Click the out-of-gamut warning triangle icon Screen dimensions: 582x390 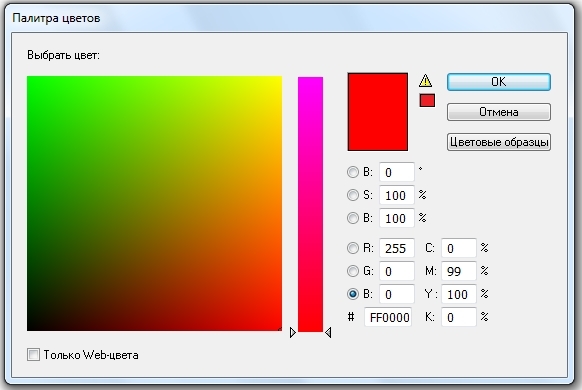click(x=425, y=81)
